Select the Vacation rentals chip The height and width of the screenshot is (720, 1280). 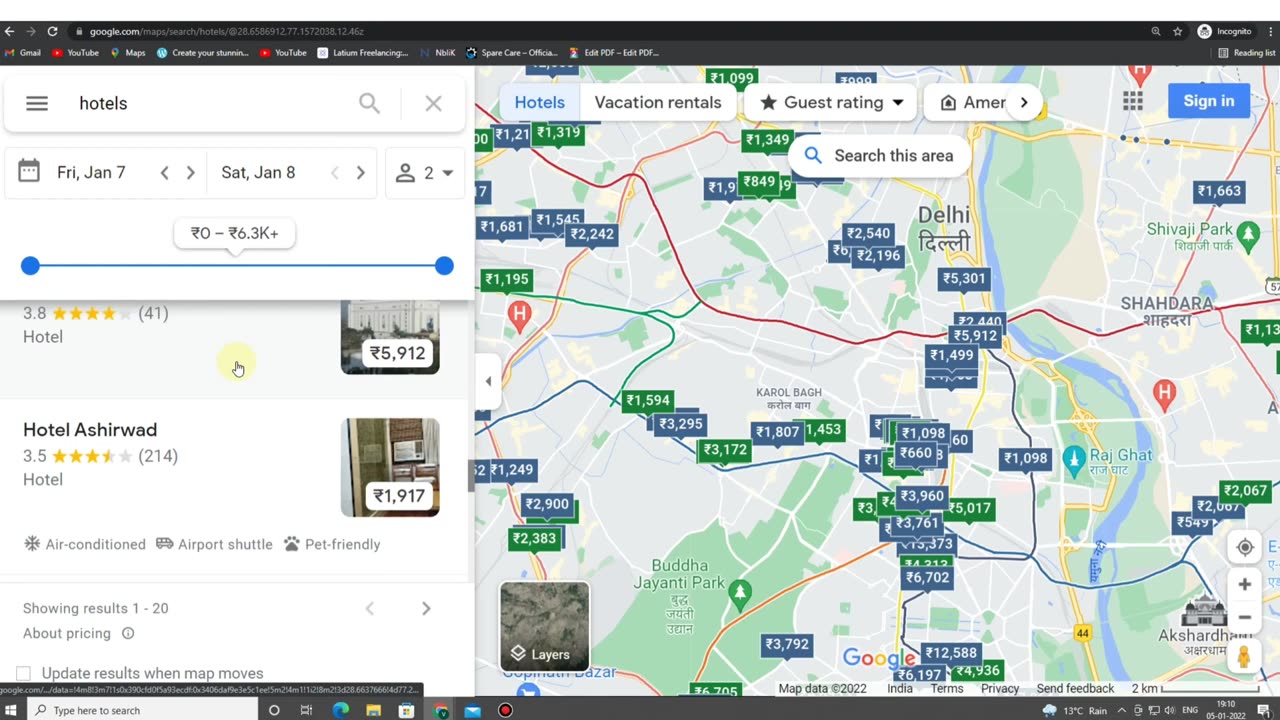(658, 102)
